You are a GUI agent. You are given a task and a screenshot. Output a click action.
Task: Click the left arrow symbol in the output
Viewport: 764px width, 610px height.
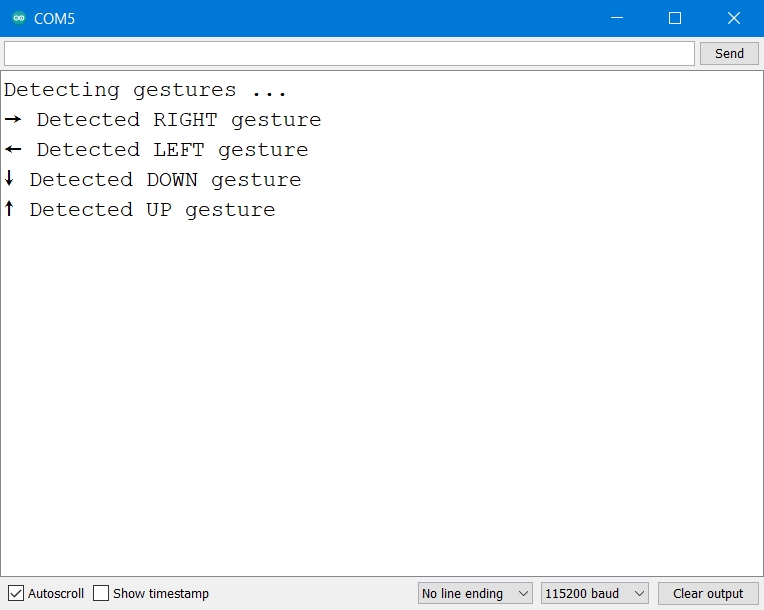point(12,149)
